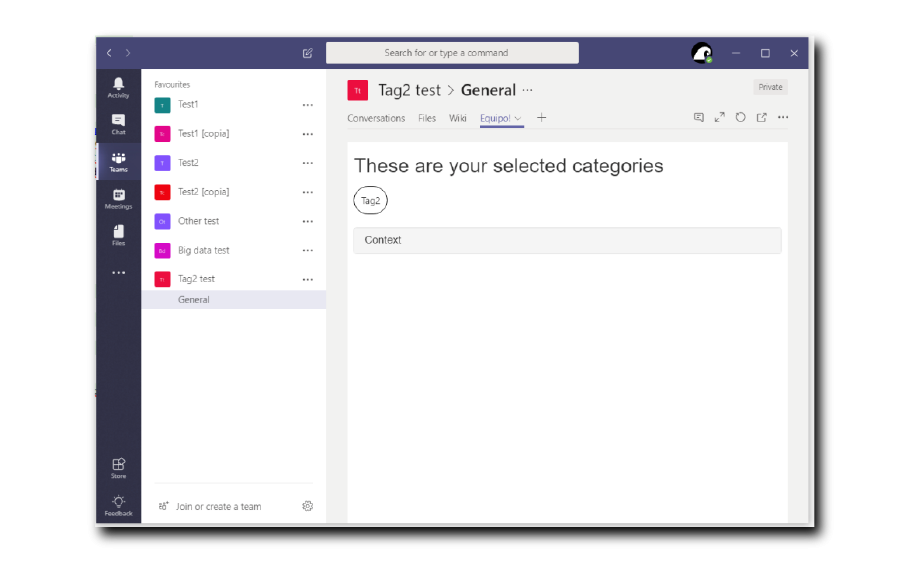Start a new chat with compose icon
Screen dimensions: 907x562
coord(308,53)
